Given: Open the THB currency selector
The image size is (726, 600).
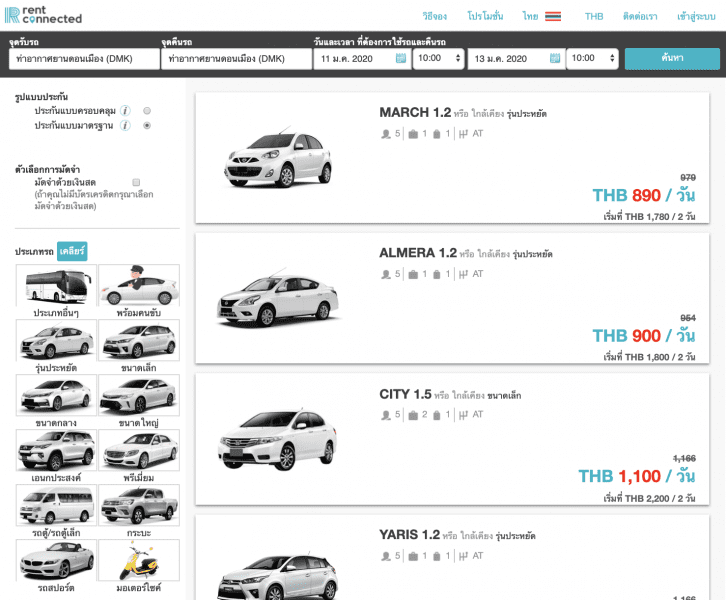Looking at the screenshot, I should [594, 17].
